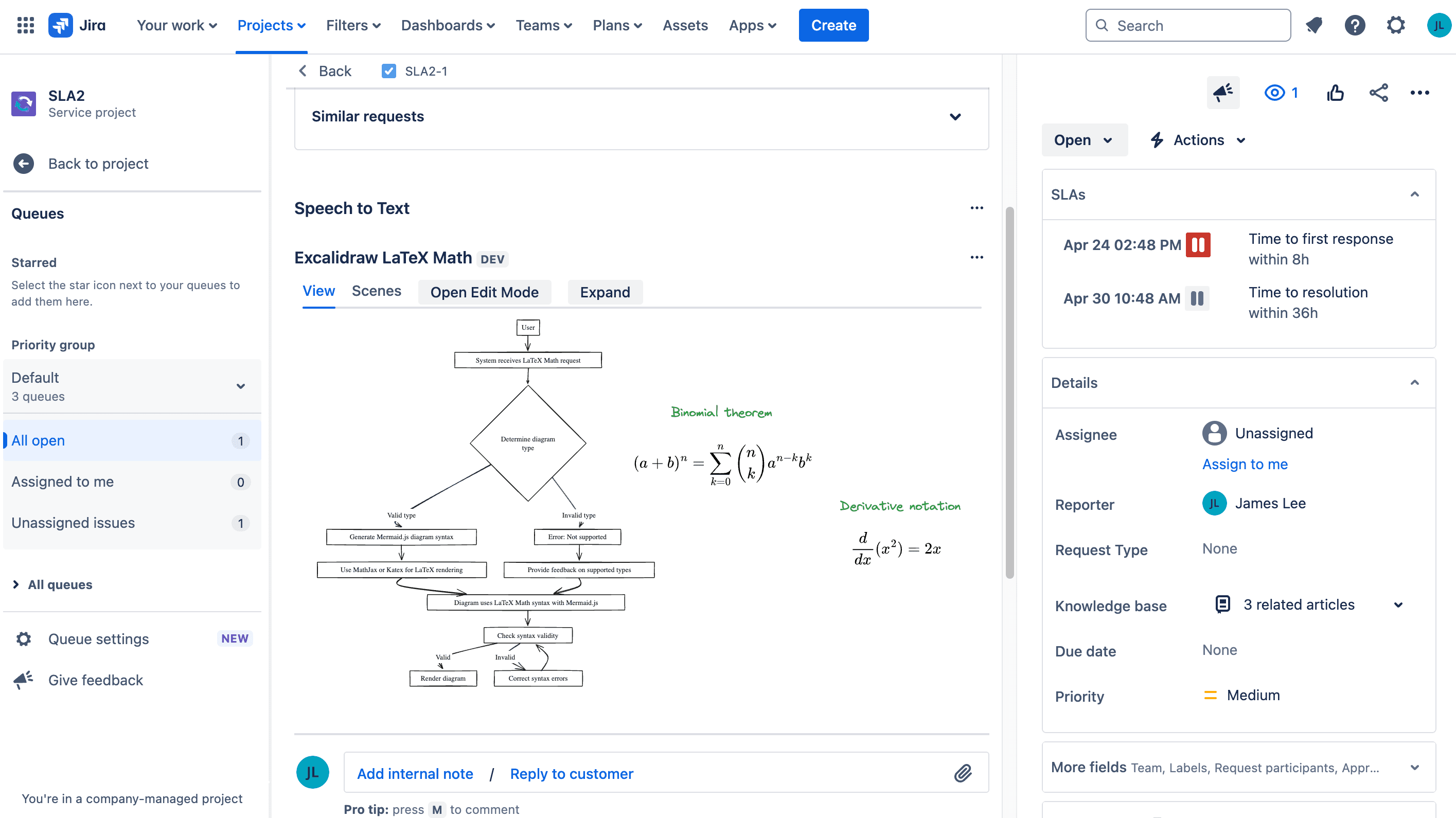The image size is (1456, 818).
Task: Open Jira settings gear icon
Action: 1395,25
